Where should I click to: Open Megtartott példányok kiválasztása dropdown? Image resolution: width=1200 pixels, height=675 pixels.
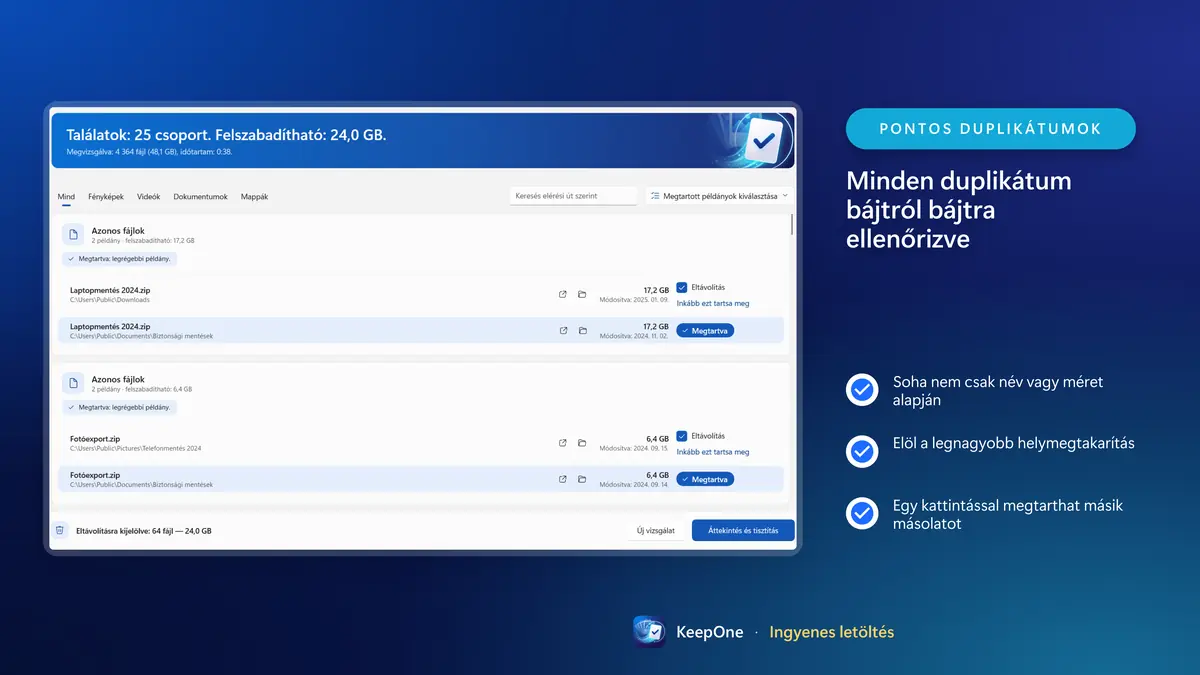(x=719, y=196)
